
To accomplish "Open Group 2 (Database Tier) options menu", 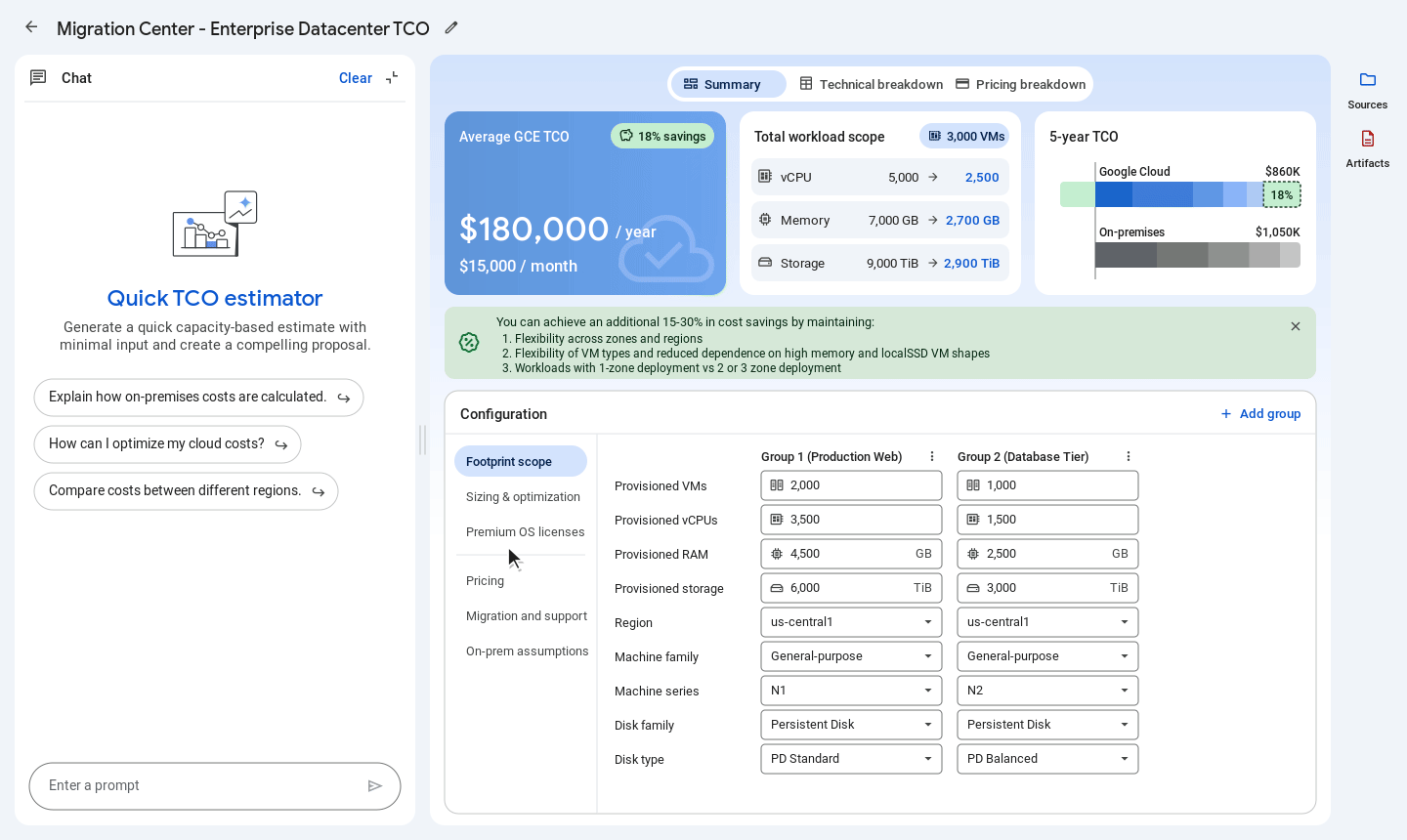I will [x=1129, y=456].
